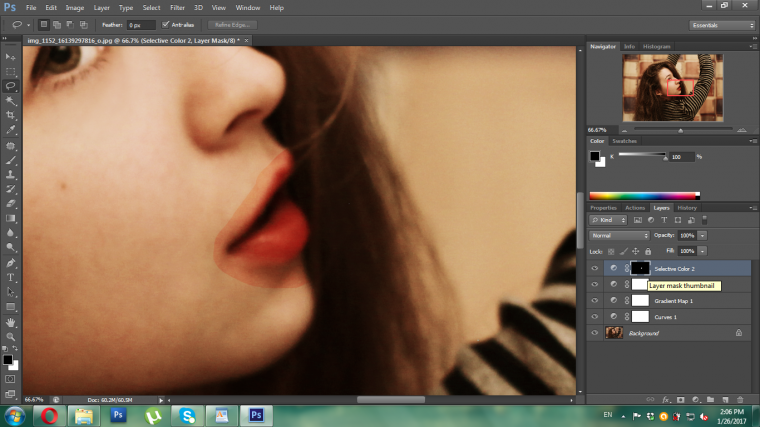Toggle Lock all padlock icon

click(x=648, y=251)
